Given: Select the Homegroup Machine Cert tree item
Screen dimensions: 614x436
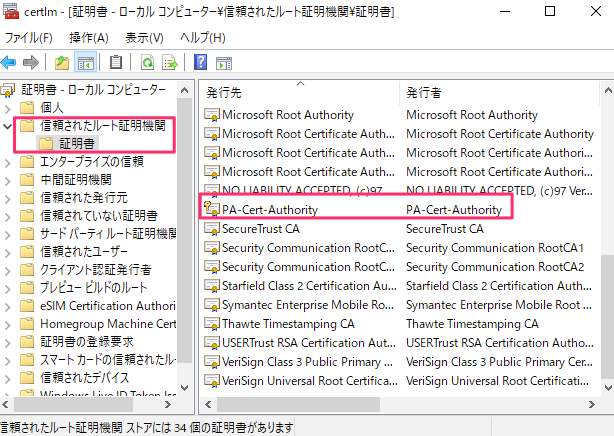Looking at the screenshot, I should point(108,324).
